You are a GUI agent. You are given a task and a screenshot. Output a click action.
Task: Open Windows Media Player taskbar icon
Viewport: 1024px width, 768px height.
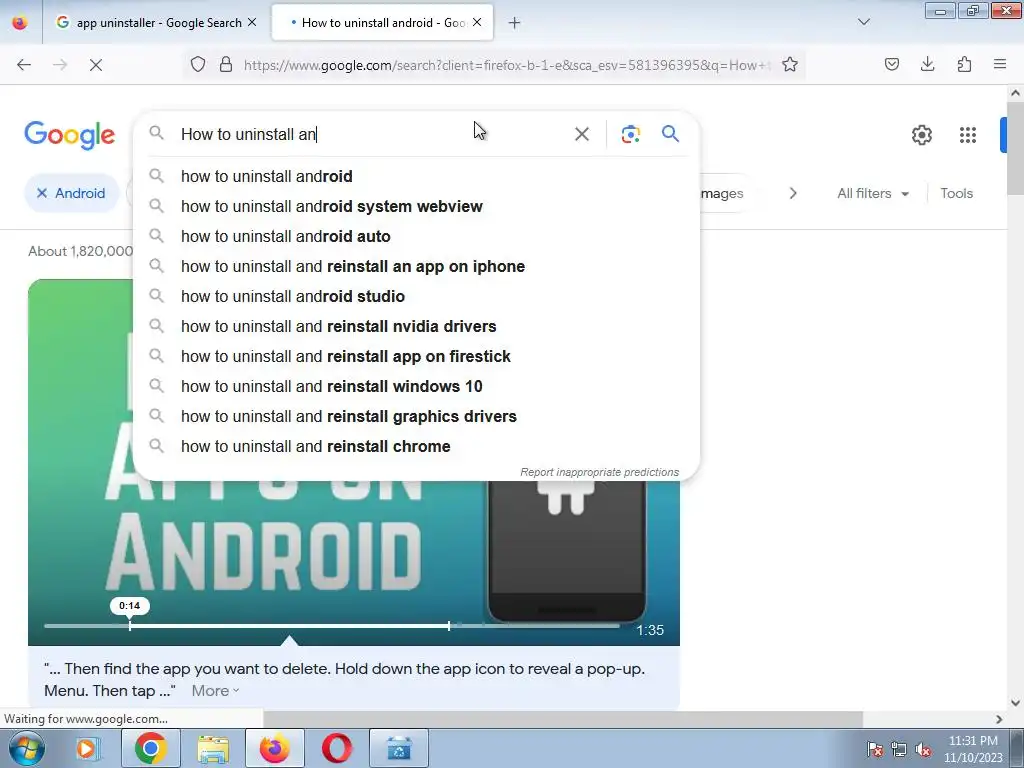(88, 748)
